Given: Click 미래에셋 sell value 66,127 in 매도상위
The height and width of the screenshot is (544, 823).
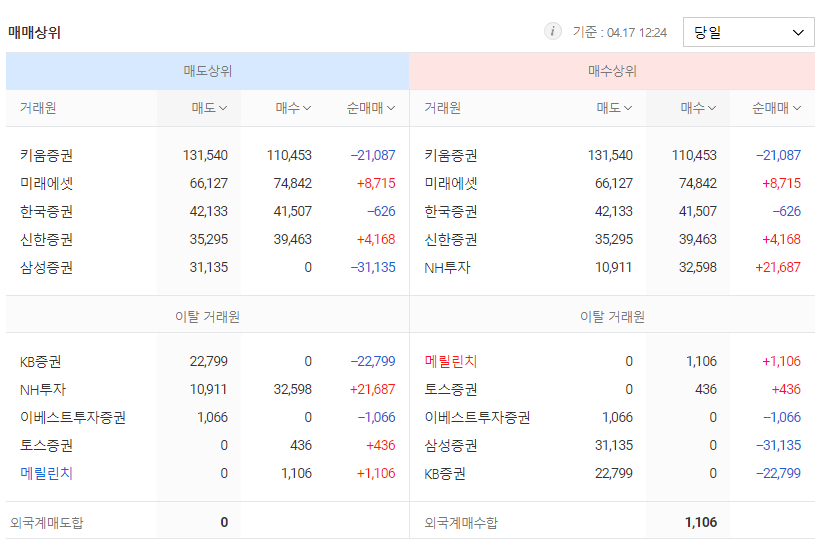Looking at the screenshot, I should click(208, 183).
